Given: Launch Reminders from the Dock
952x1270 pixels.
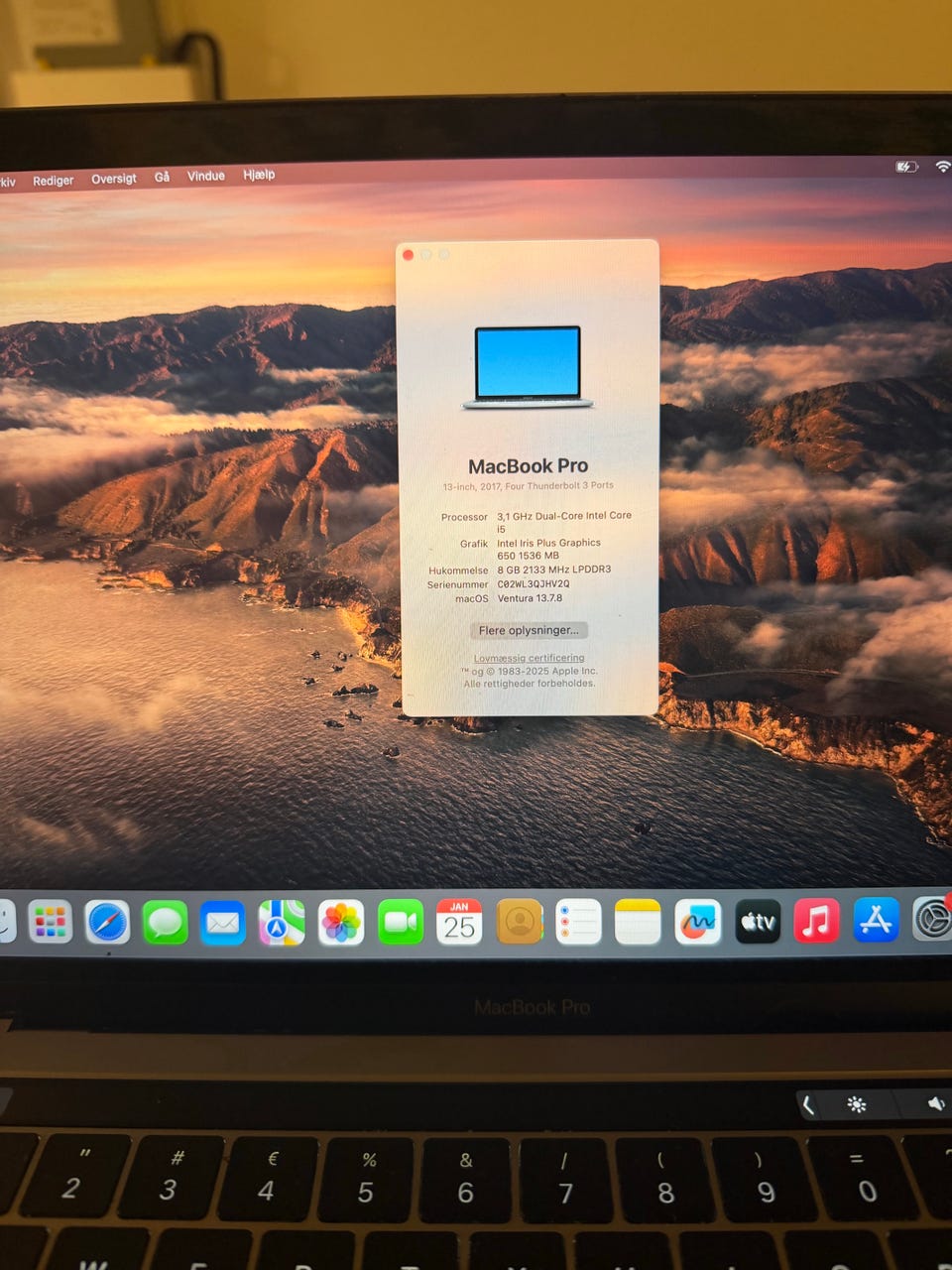Looking at the screenshot, I should pos(578,922).
